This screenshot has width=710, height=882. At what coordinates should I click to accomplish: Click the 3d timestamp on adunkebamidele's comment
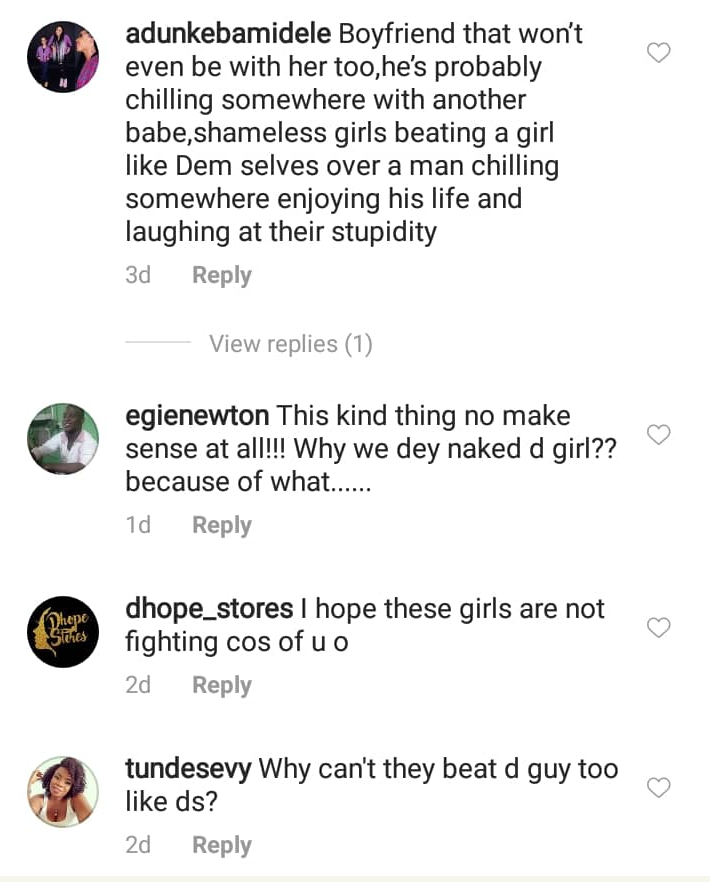tap(138, 275)
